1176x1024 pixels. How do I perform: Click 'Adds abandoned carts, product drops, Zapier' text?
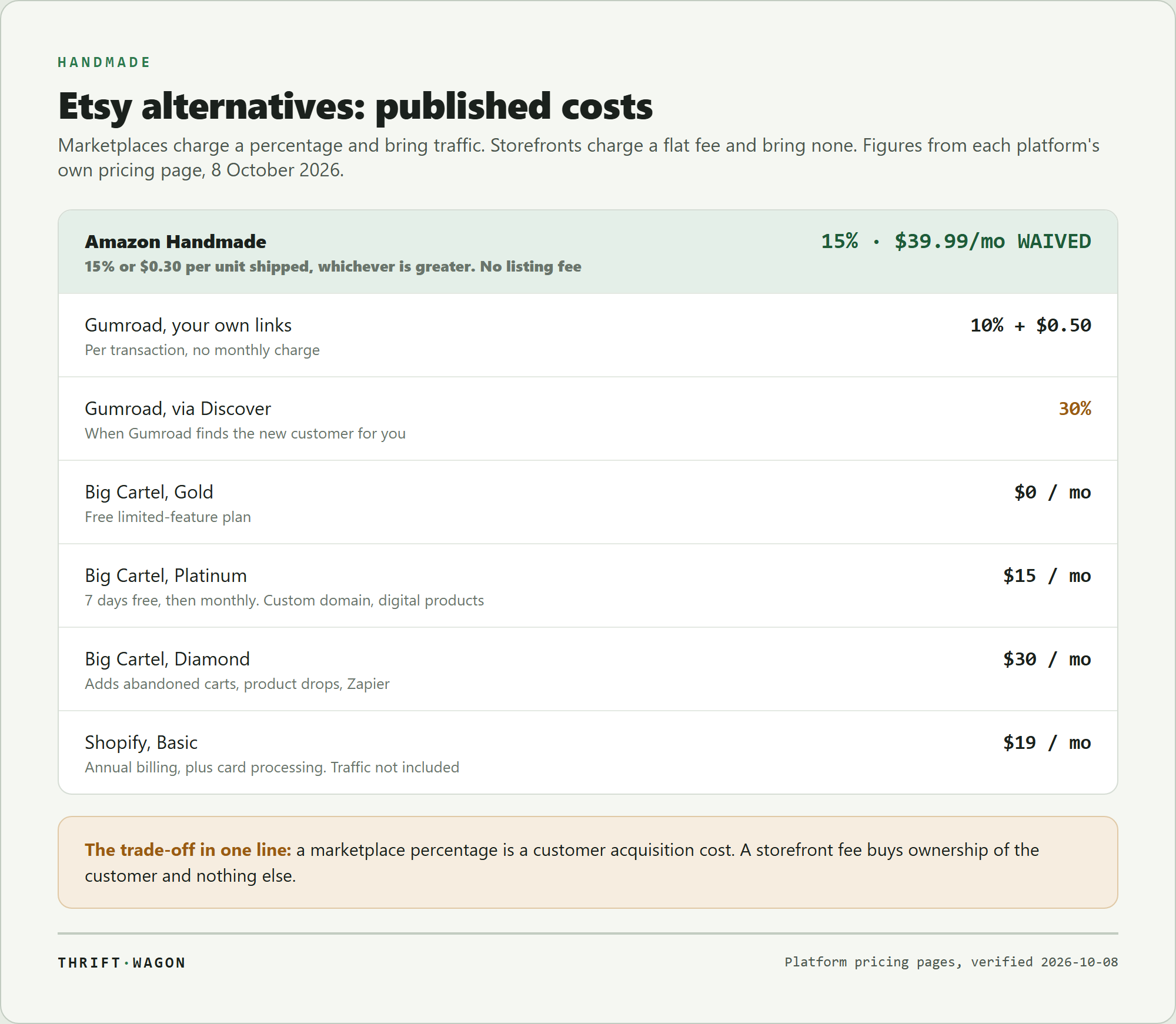(x=237, y=684)
